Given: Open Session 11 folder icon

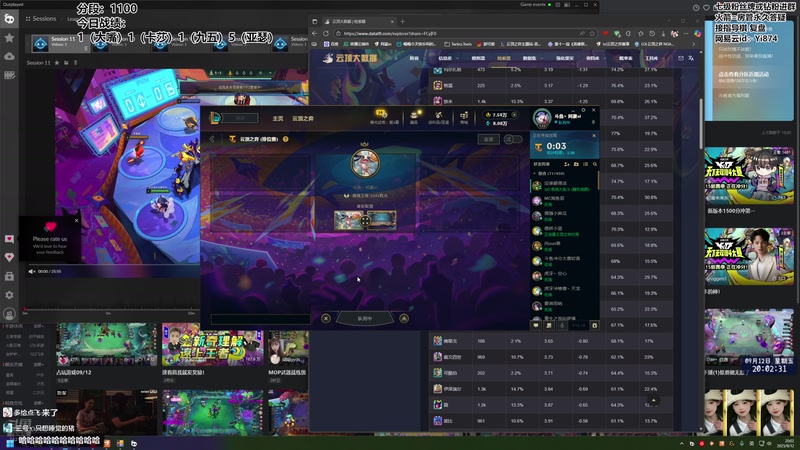Looking at the screenshot, I should coord(66,63).
